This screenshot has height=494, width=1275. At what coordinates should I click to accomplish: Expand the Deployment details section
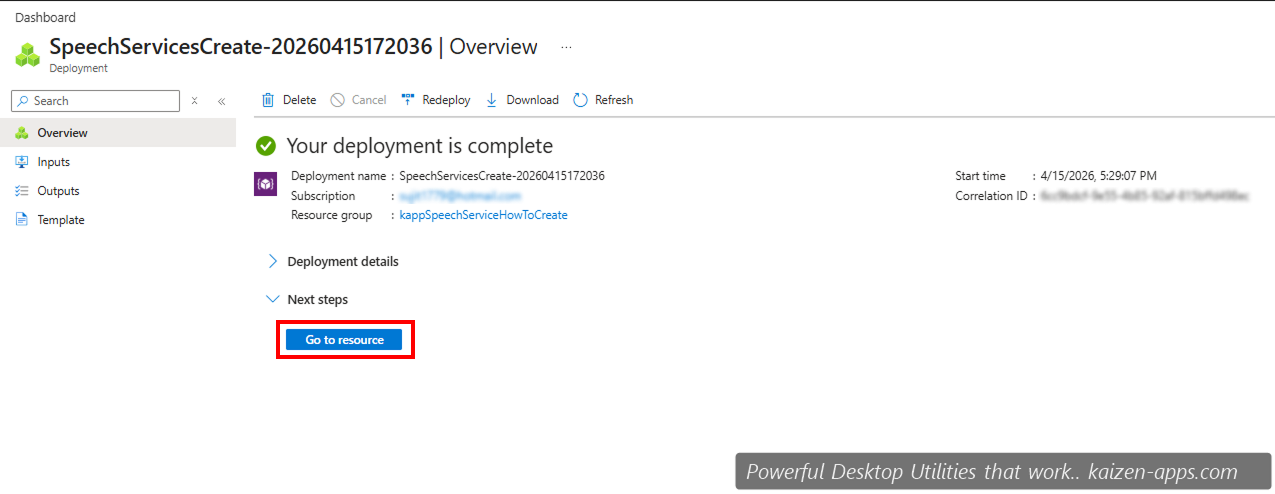point(333,261)
